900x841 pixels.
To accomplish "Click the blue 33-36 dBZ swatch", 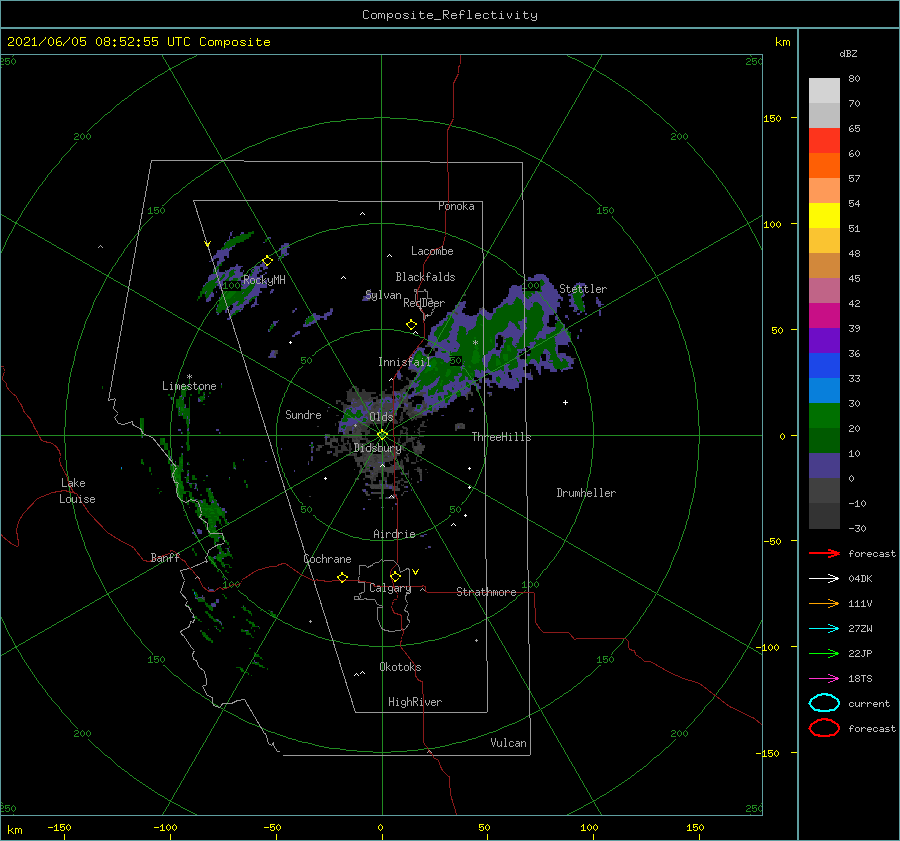I will coord(824,366).
